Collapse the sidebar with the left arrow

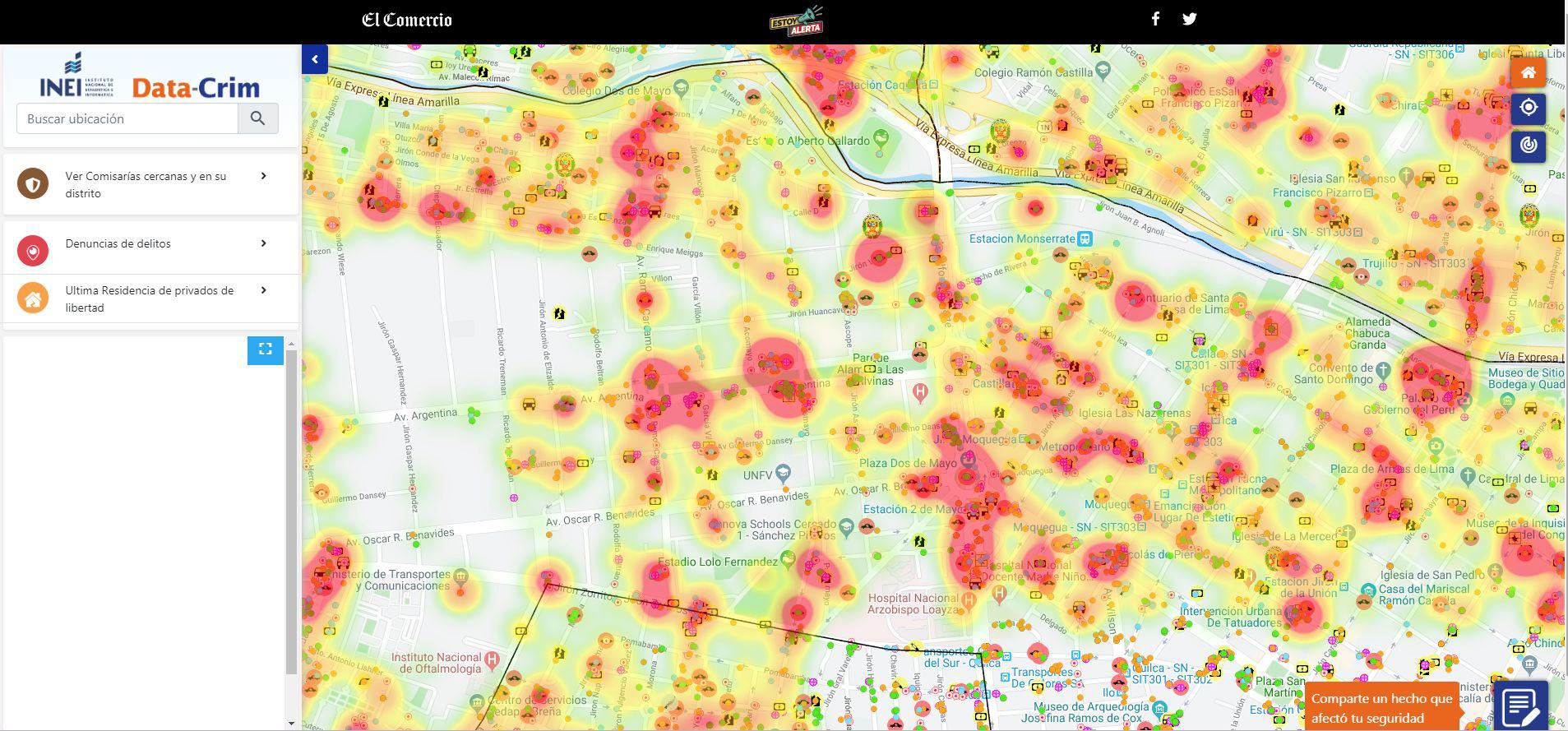click(315, 59)
